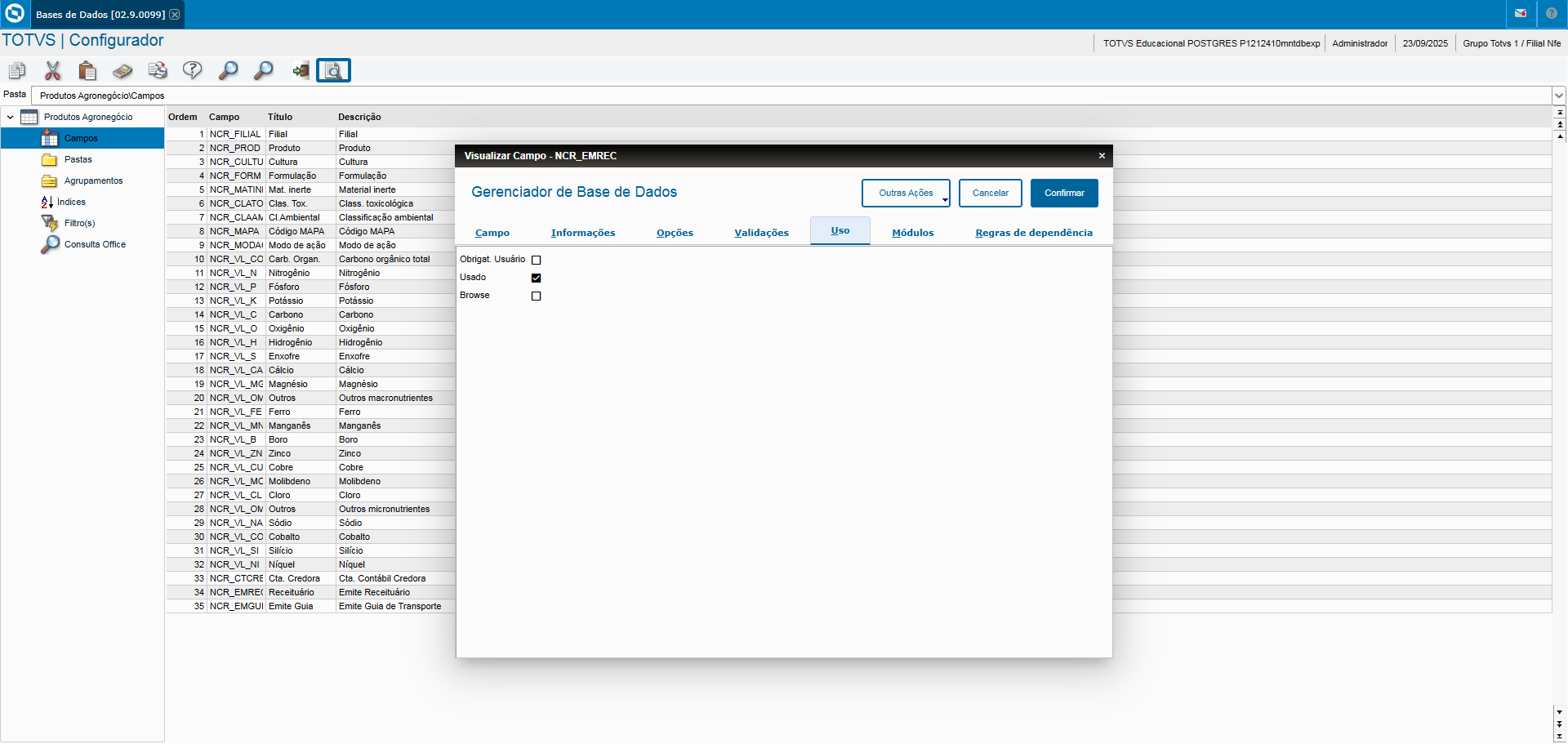The width and height of the screenshot is (1568, 744).
Task: Click the Campos tree node icon
Action: coord(50,138)
